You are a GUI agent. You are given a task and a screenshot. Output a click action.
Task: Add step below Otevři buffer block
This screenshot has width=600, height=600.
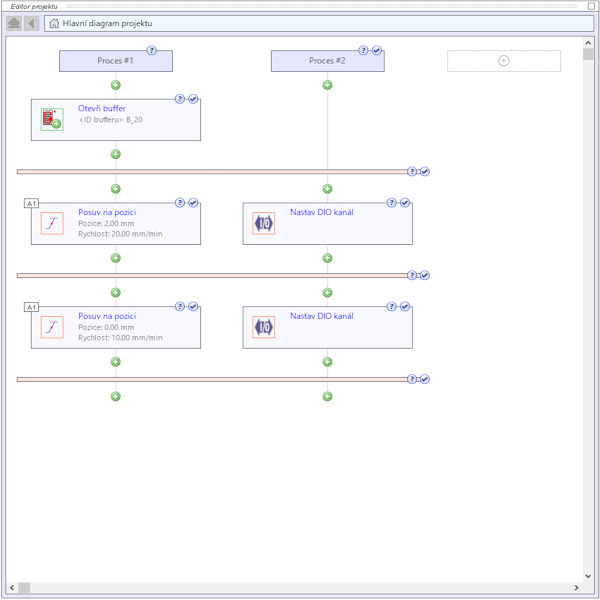pyautogui.click(x=116, y=154)
